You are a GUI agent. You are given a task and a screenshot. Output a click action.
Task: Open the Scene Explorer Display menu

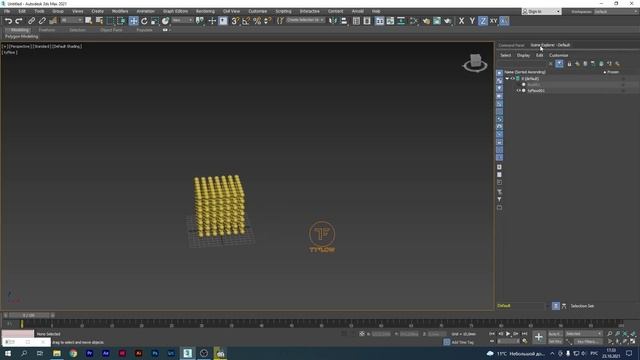523,55
